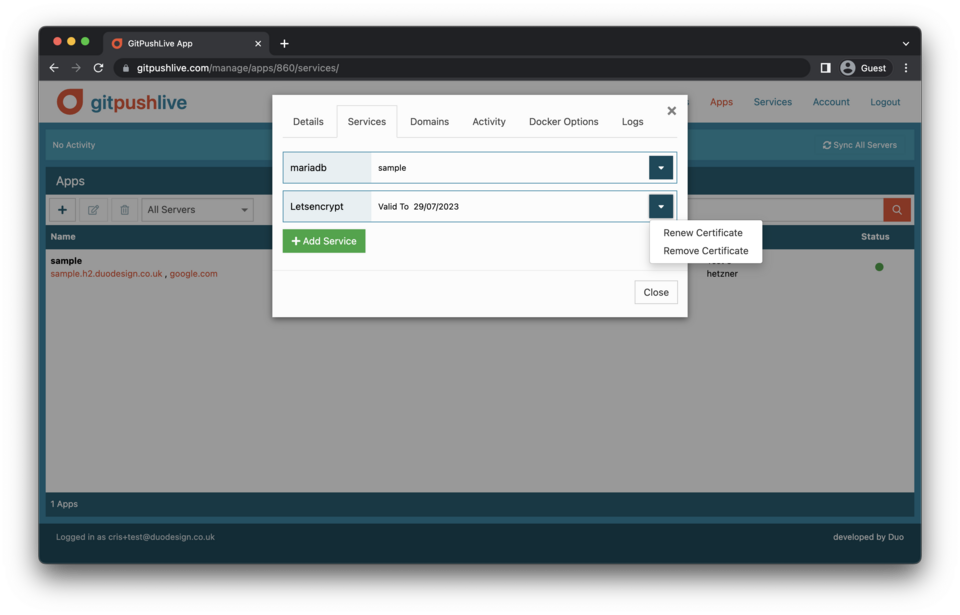Screen dimensions: 960x615
Task: Open the Apps navigation link
Action: pyautogui.click(x=721, y=102)
